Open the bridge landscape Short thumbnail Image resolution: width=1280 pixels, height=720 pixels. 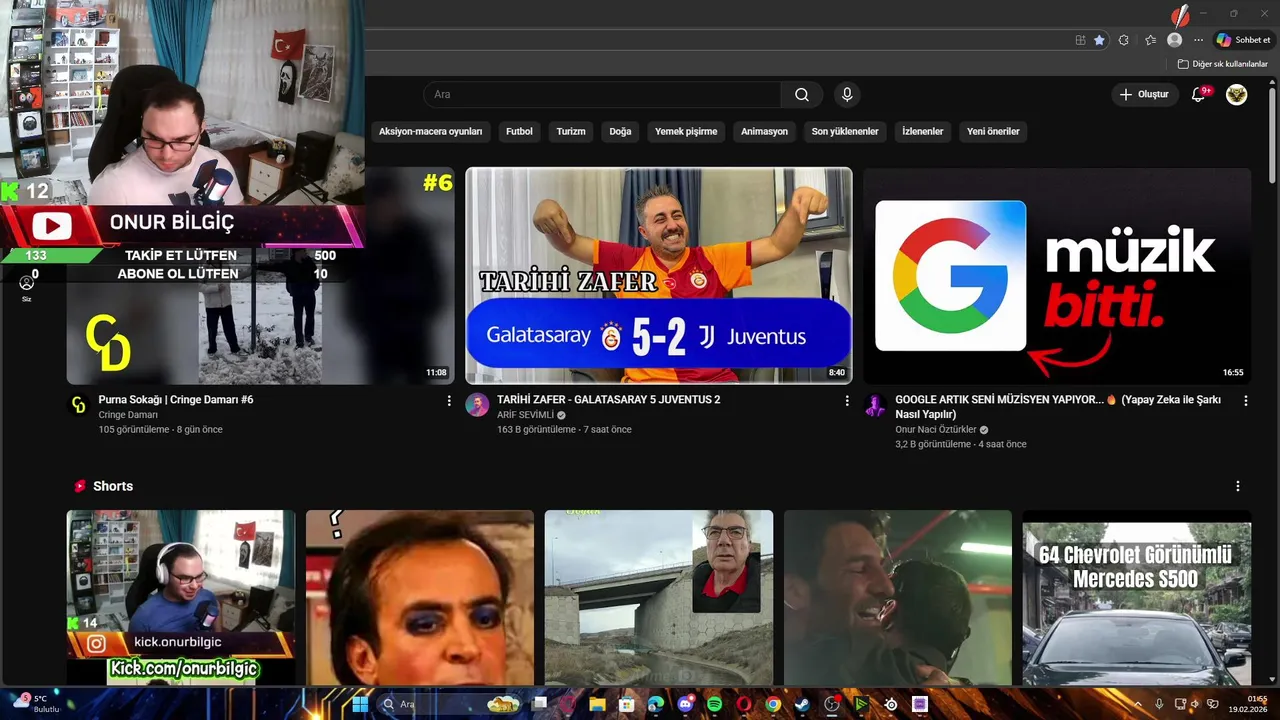tap(659, 598)
